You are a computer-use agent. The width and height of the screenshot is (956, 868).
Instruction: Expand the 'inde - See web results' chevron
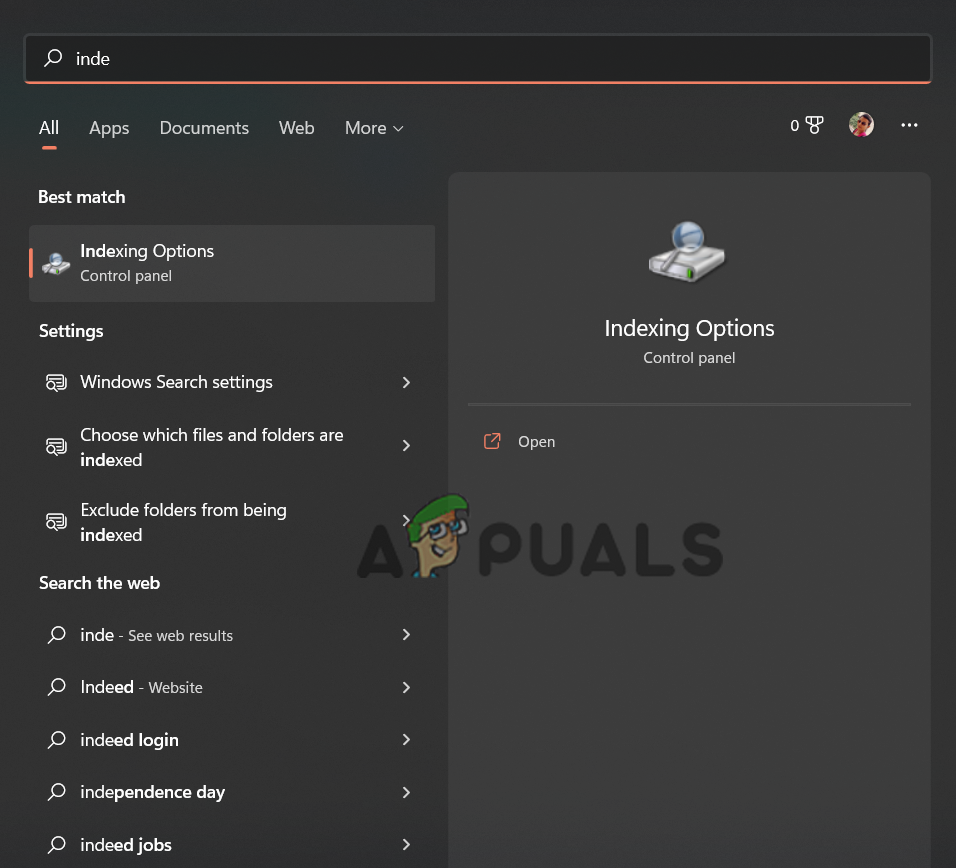[406, 635]
